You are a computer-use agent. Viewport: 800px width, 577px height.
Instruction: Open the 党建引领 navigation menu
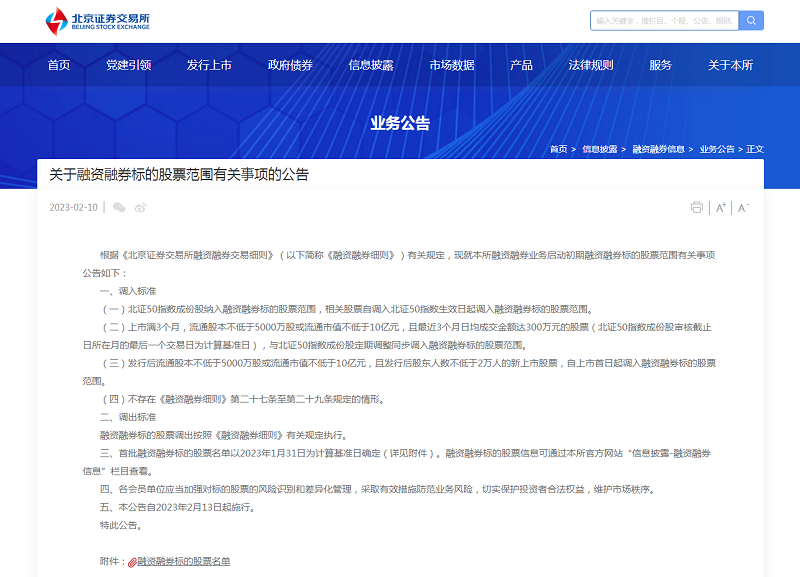pyautogui.click(x=128, y=65)
